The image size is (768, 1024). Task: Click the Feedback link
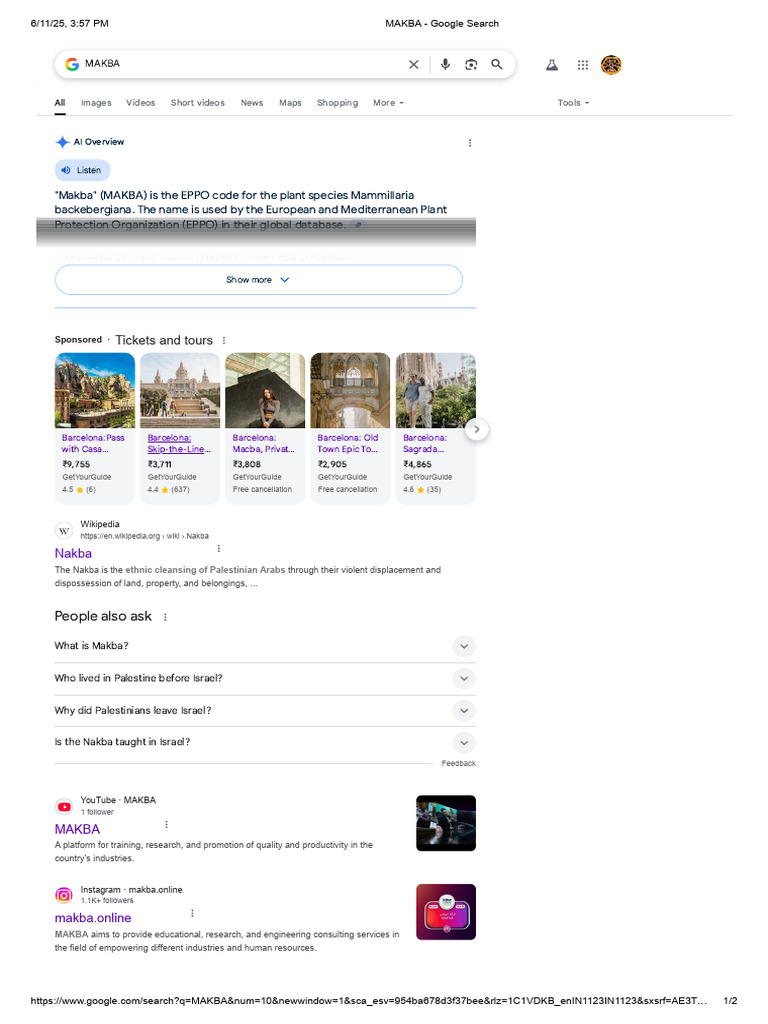click(458, 763)
